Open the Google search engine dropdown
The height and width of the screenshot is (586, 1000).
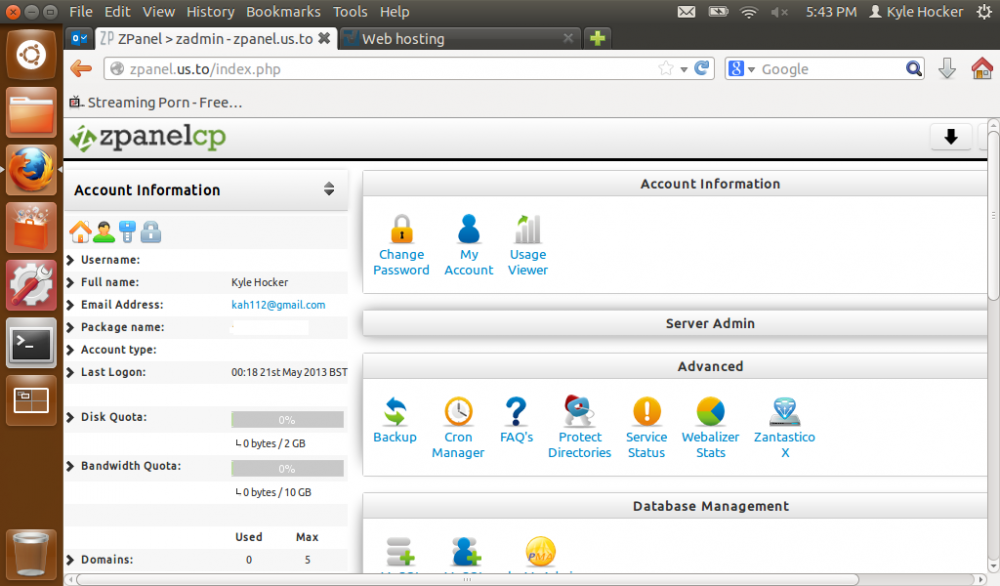click(x=742, y=69)
